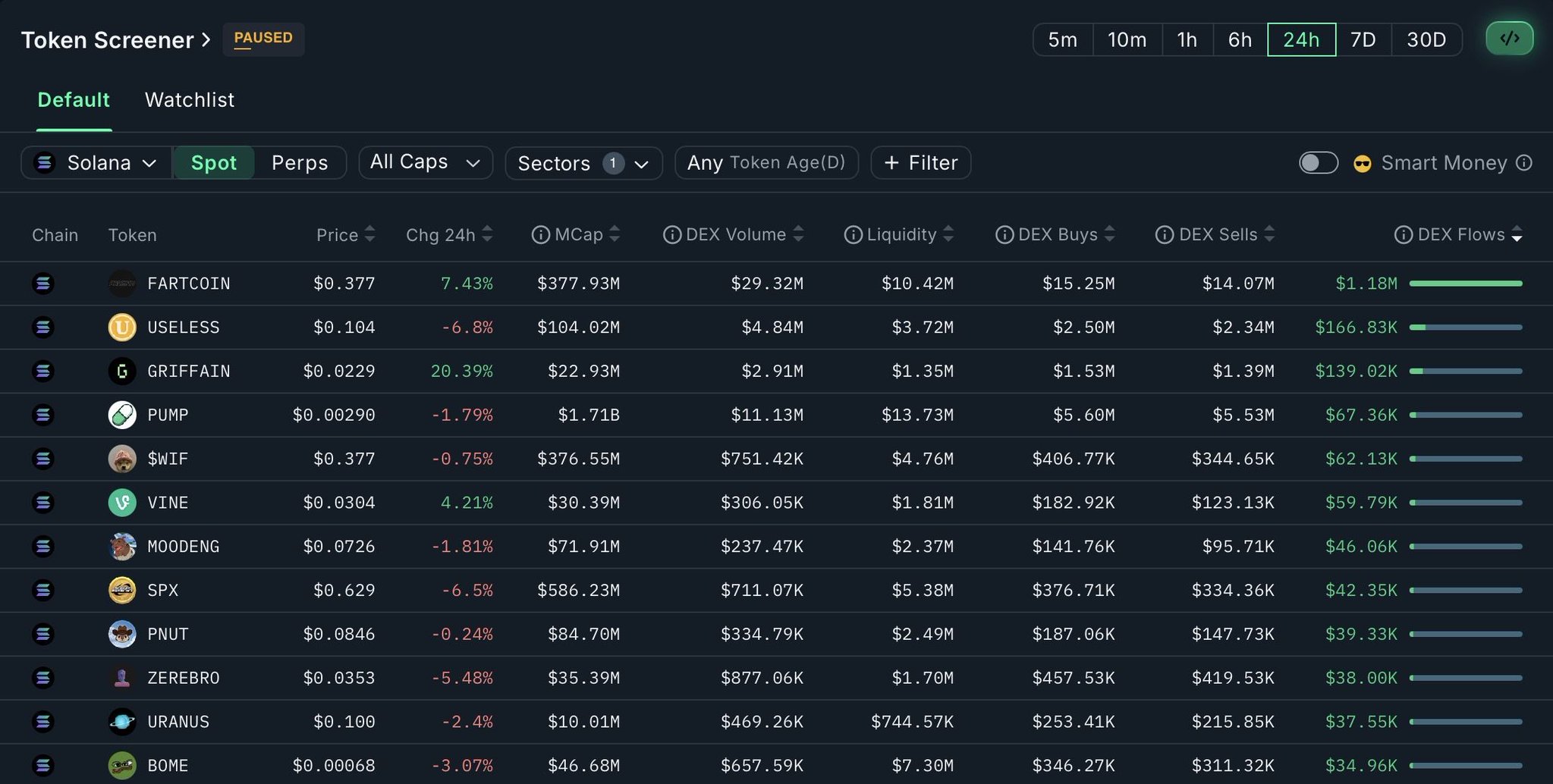Click the Any Token Age input field
Screen dimensions: 1553x784
coord(765,163)
